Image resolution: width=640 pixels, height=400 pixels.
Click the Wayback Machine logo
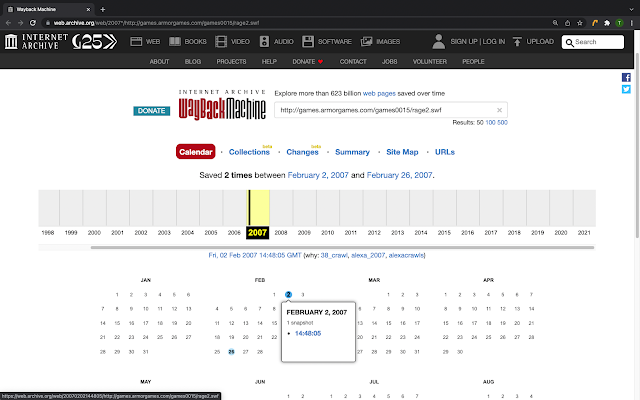point(222,105)
